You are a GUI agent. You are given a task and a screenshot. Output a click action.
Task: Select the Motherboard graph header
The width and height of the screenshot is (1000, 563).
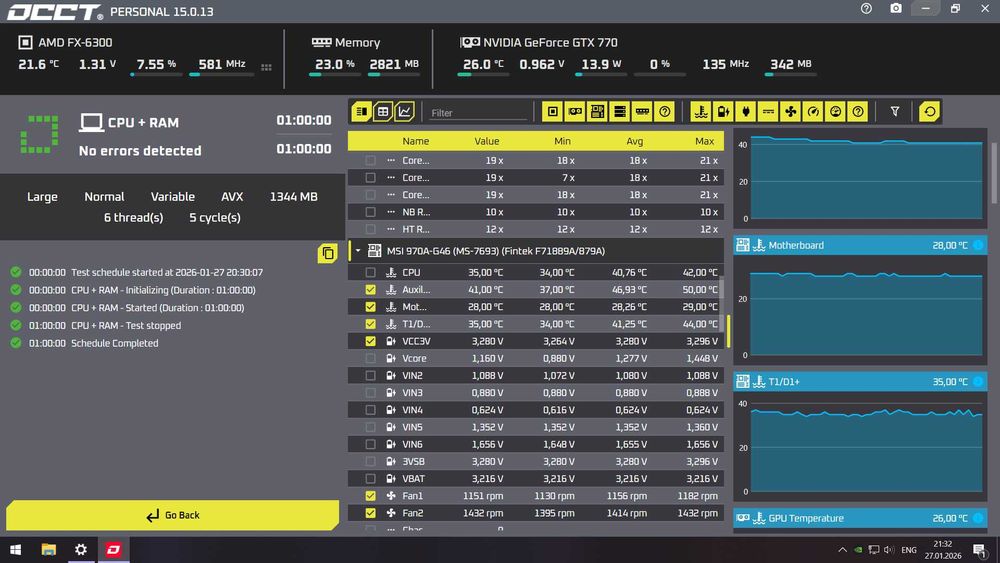tap(860, 245)
